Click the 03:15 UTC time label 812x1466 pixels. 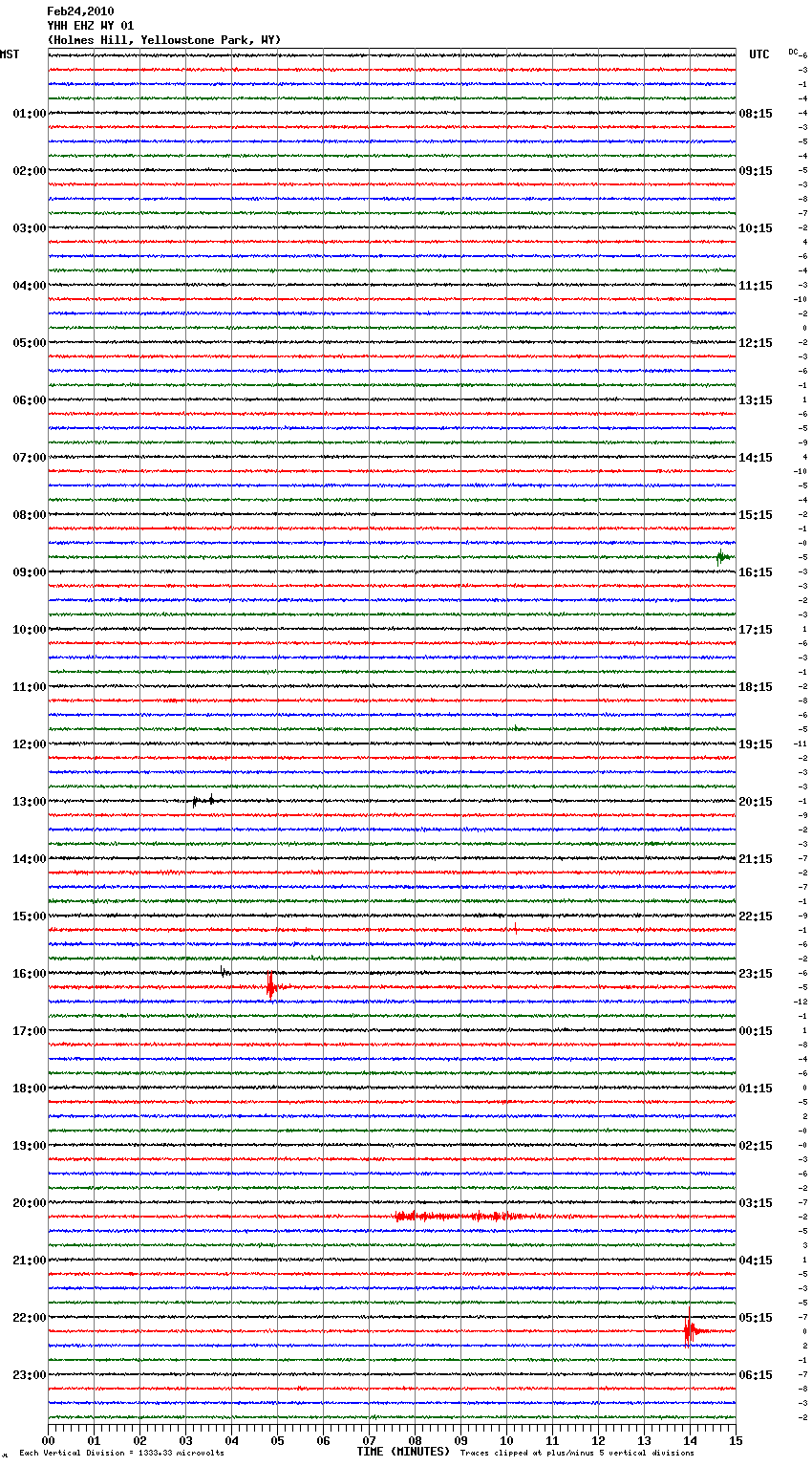(x=756, y=1203)
